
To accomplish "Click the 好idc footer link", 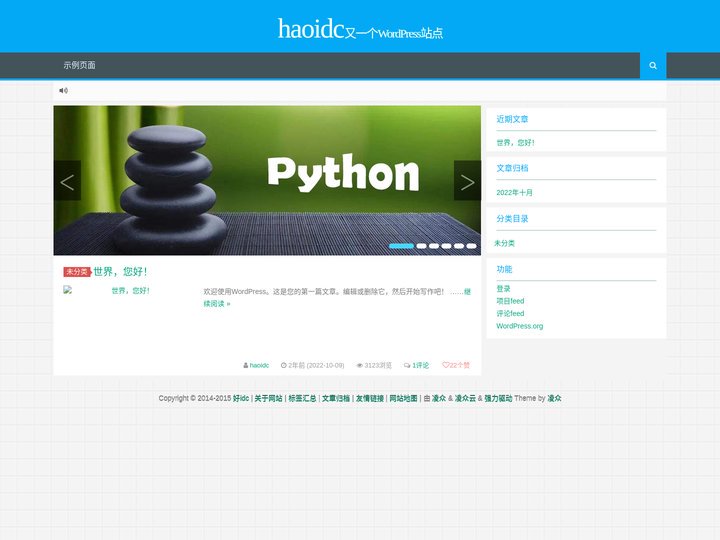I will coord(241,398).
